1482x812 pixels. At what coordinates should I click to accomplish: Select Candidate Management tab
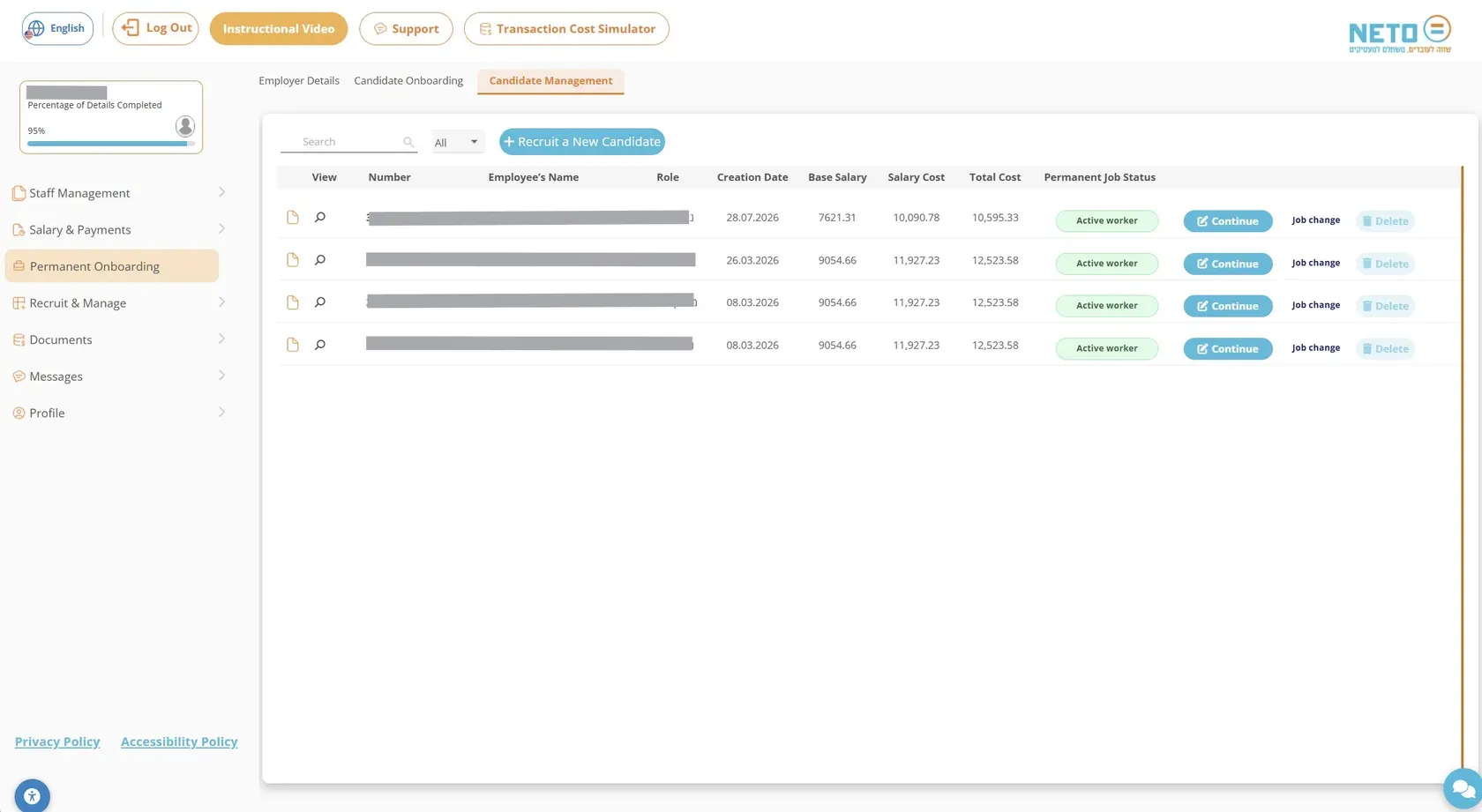(550, 81)
